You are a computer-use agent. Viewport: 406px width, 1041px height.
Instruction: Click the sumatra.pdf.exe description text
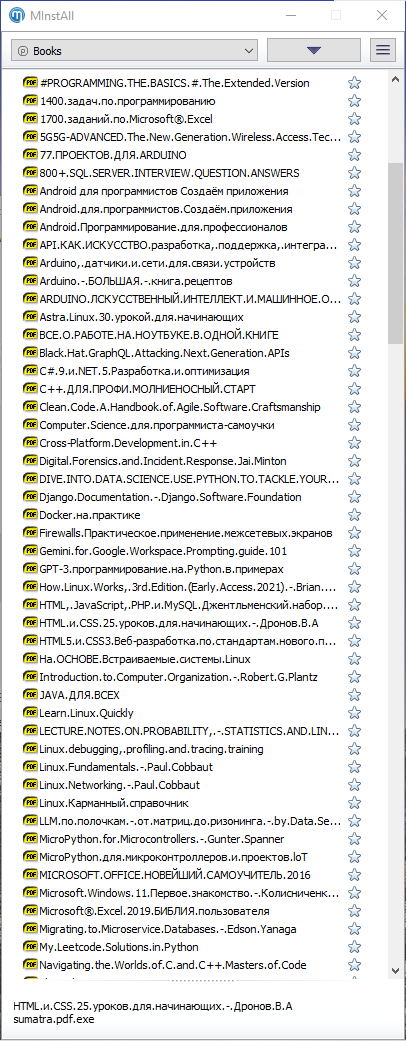pyautogui.click(x=54, y=1018)
